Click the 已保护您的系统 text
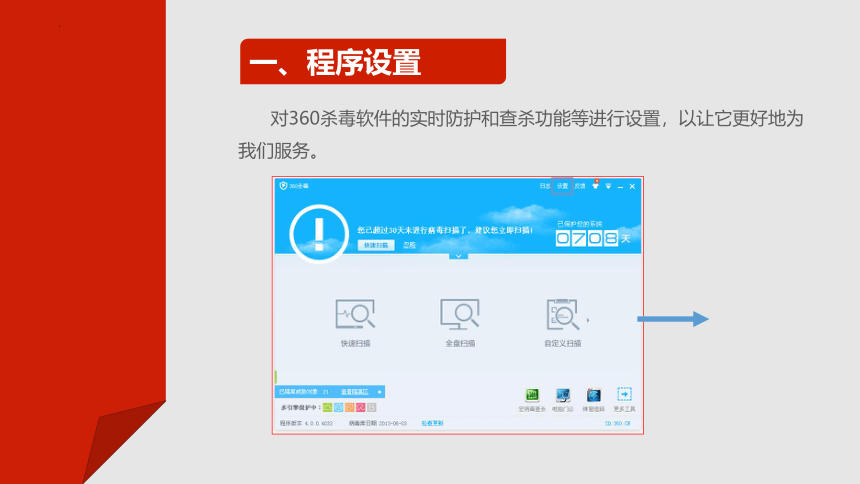Viewport: 860px width, 484px height. [x=579, y=224]
